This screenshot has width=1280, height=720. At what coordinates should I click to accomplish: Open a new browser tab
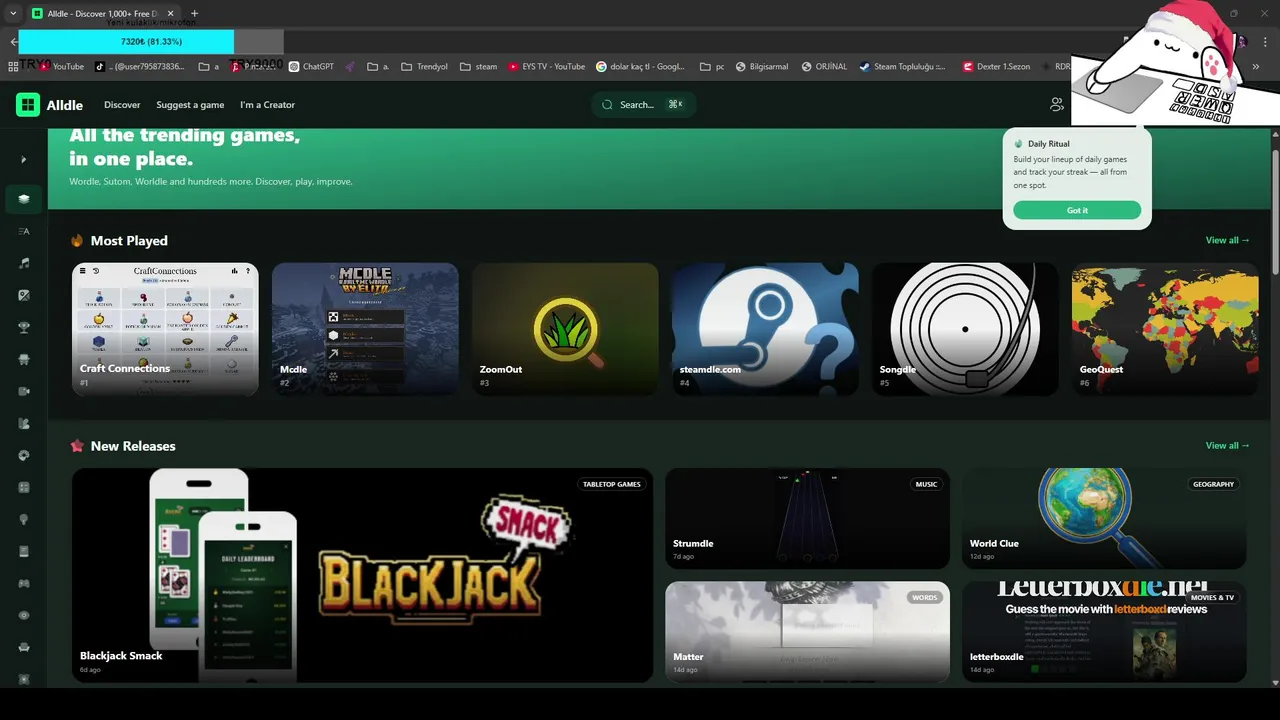[x=194, y=14]
